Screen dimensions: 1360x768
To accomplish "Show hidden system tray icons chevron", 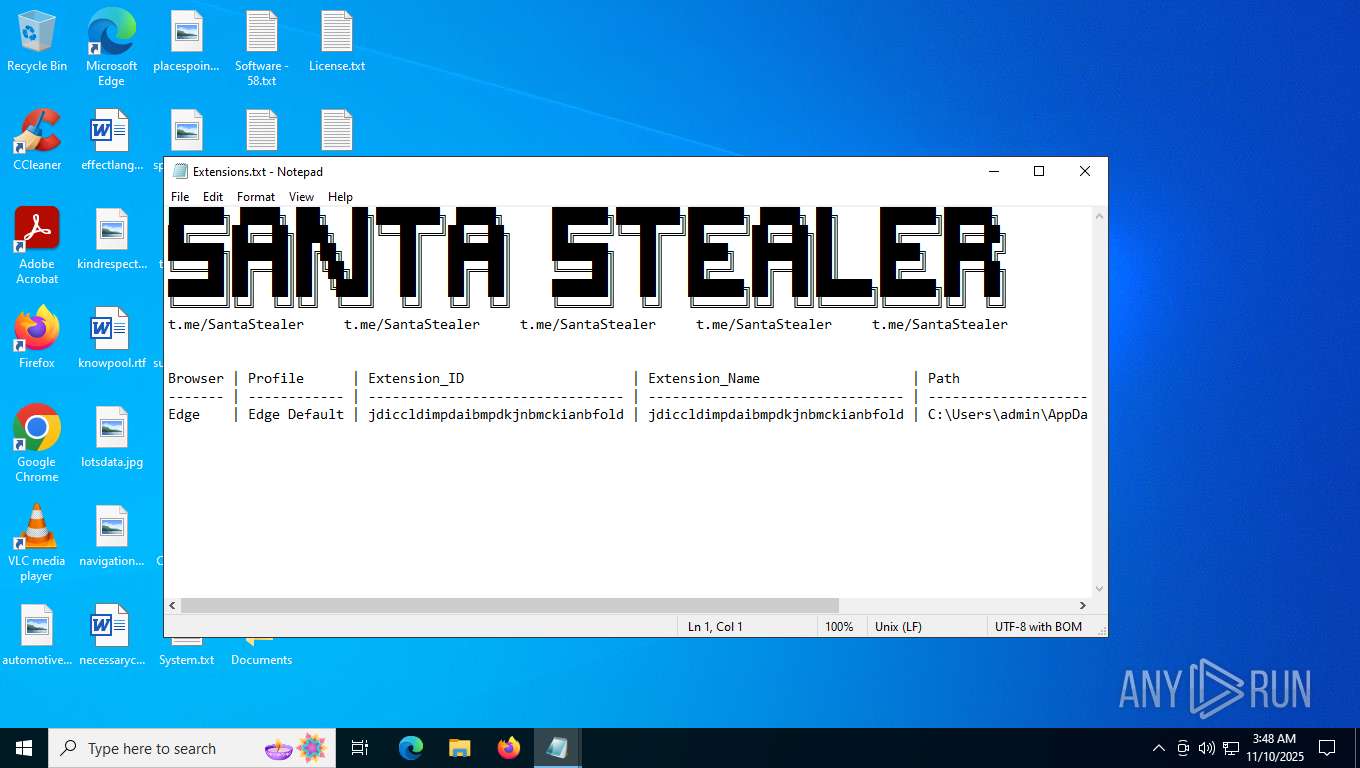I will [1158, 748].
